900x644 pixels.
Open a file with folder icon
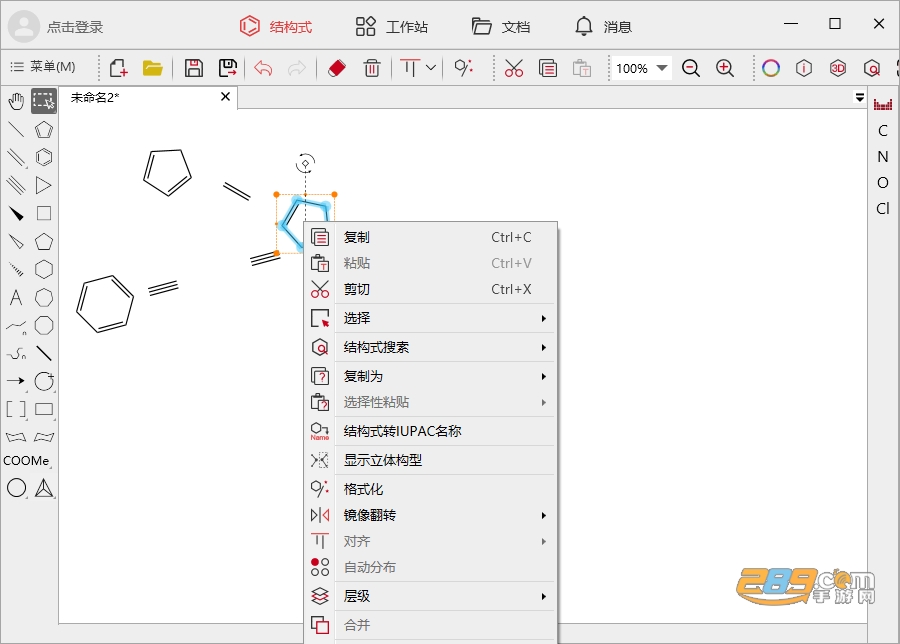click(153, 68)
